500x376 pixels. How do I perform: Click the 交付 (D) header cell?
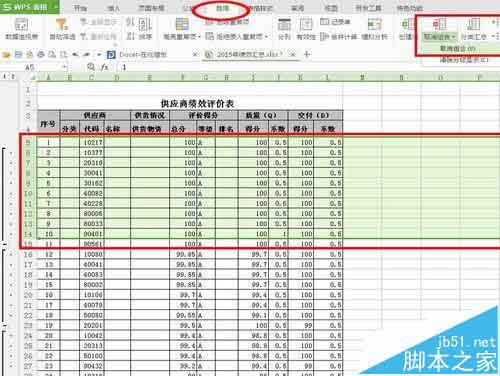(315, 115)
